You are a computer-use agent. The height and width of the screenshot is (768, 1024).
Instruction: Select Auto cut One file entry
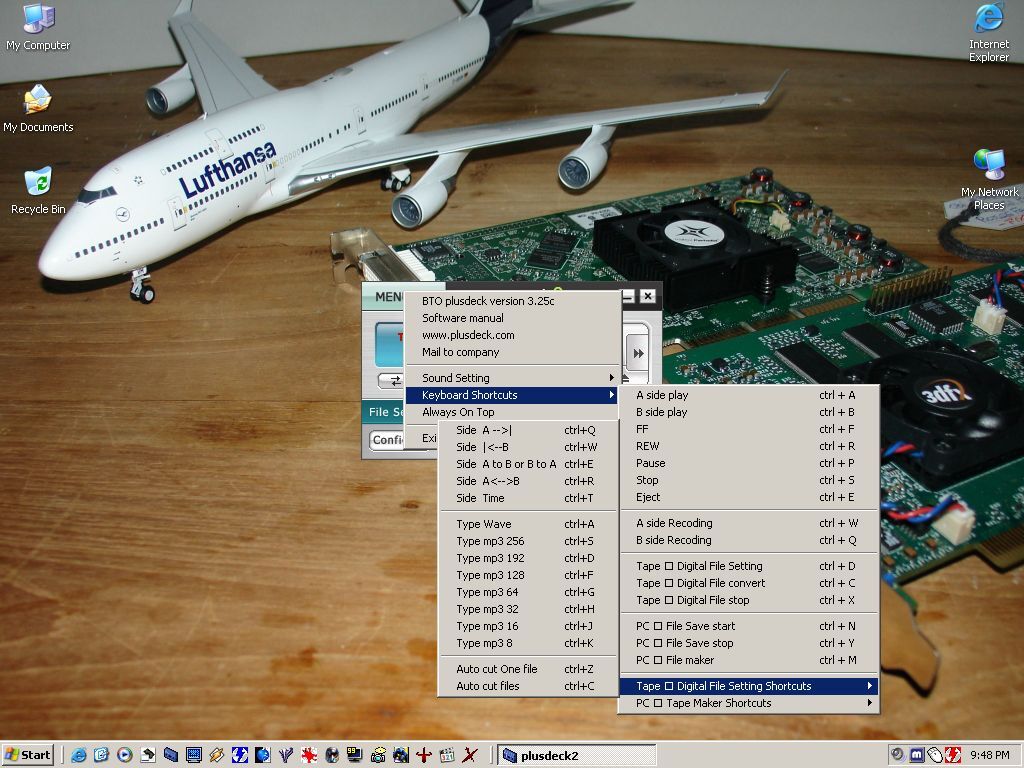pyautogui.click(x=527, y=669)
